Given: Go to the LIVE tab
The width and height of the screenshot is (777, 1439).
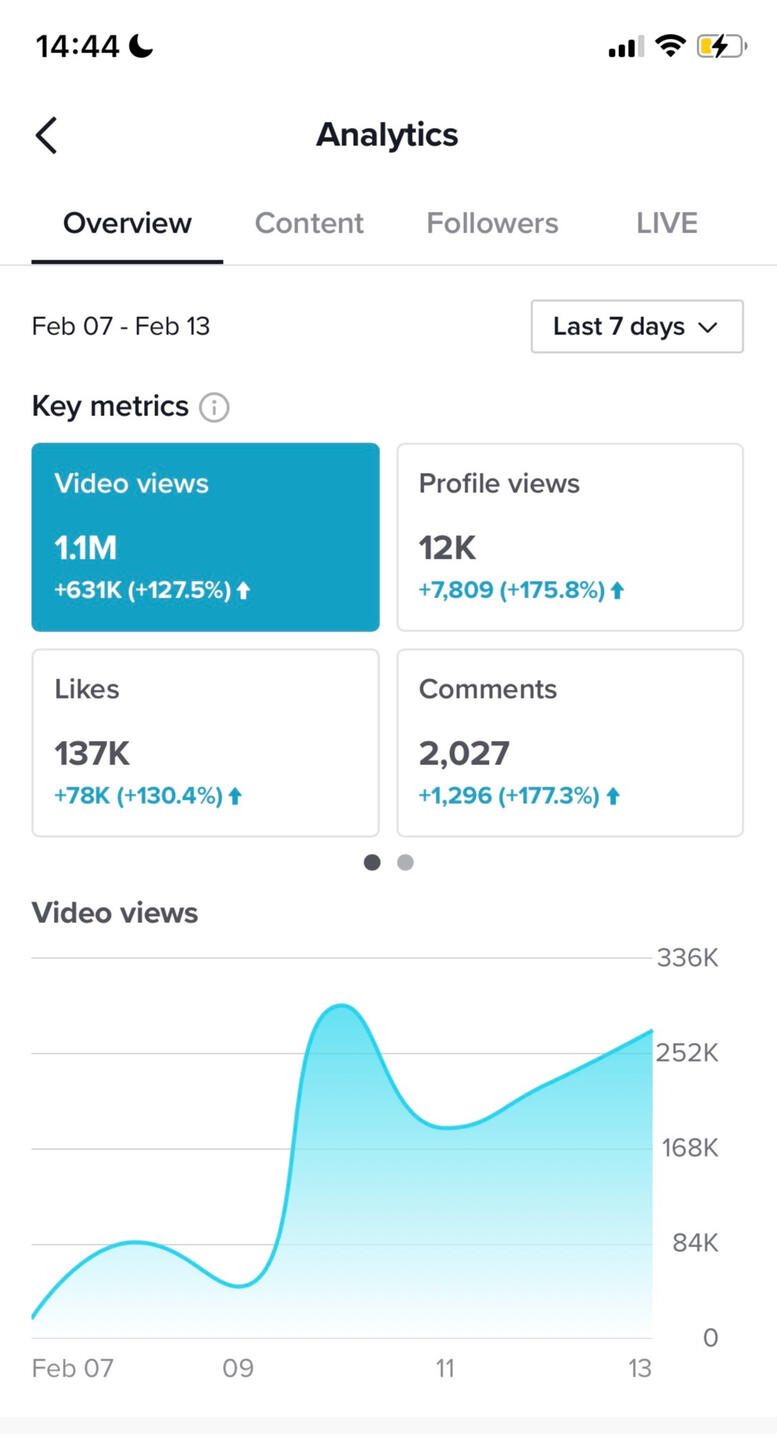Looking at the screenshot, I should [x=666, y=223].
